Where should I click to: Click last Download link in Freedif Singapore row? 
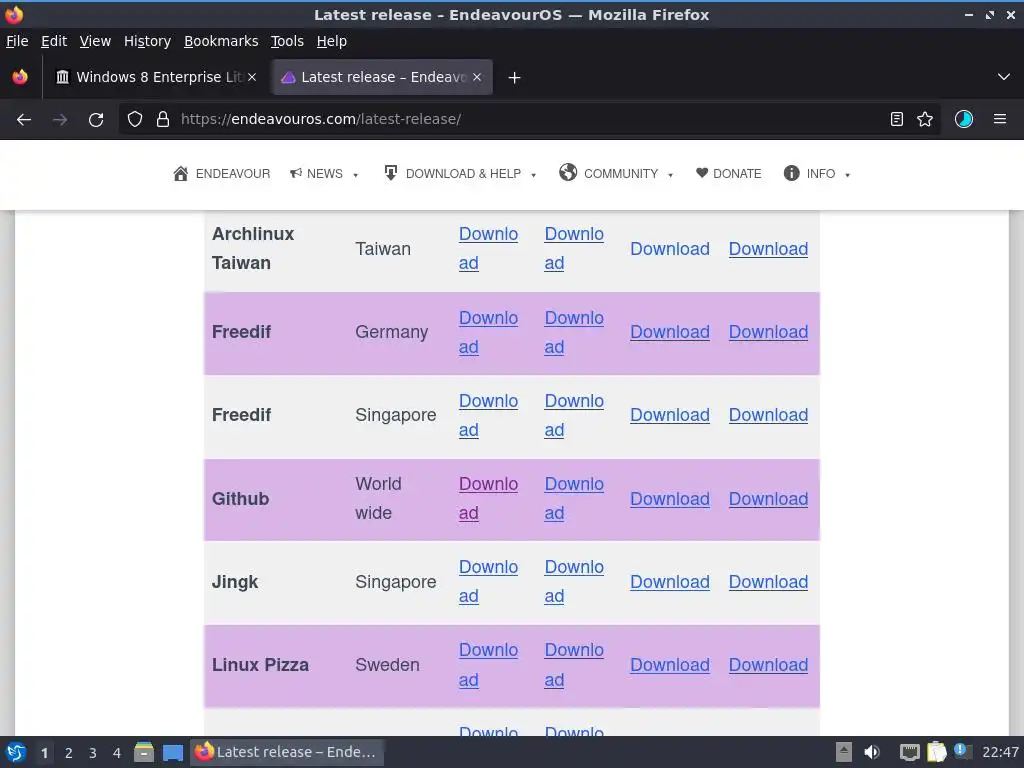[768, 415]
